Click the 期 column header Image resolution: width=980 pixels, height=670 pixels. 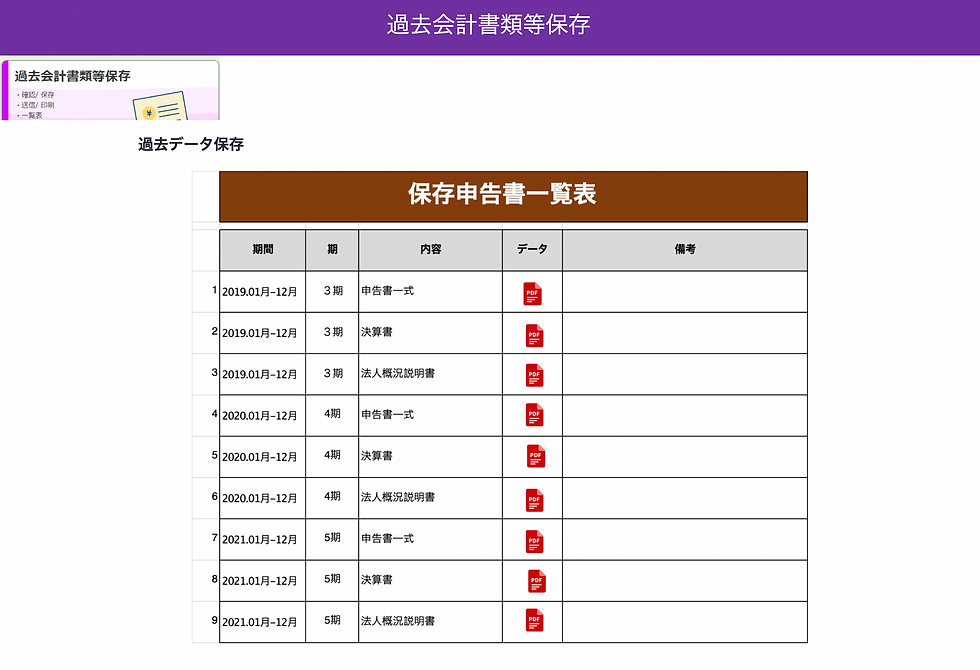click(332, 250)
